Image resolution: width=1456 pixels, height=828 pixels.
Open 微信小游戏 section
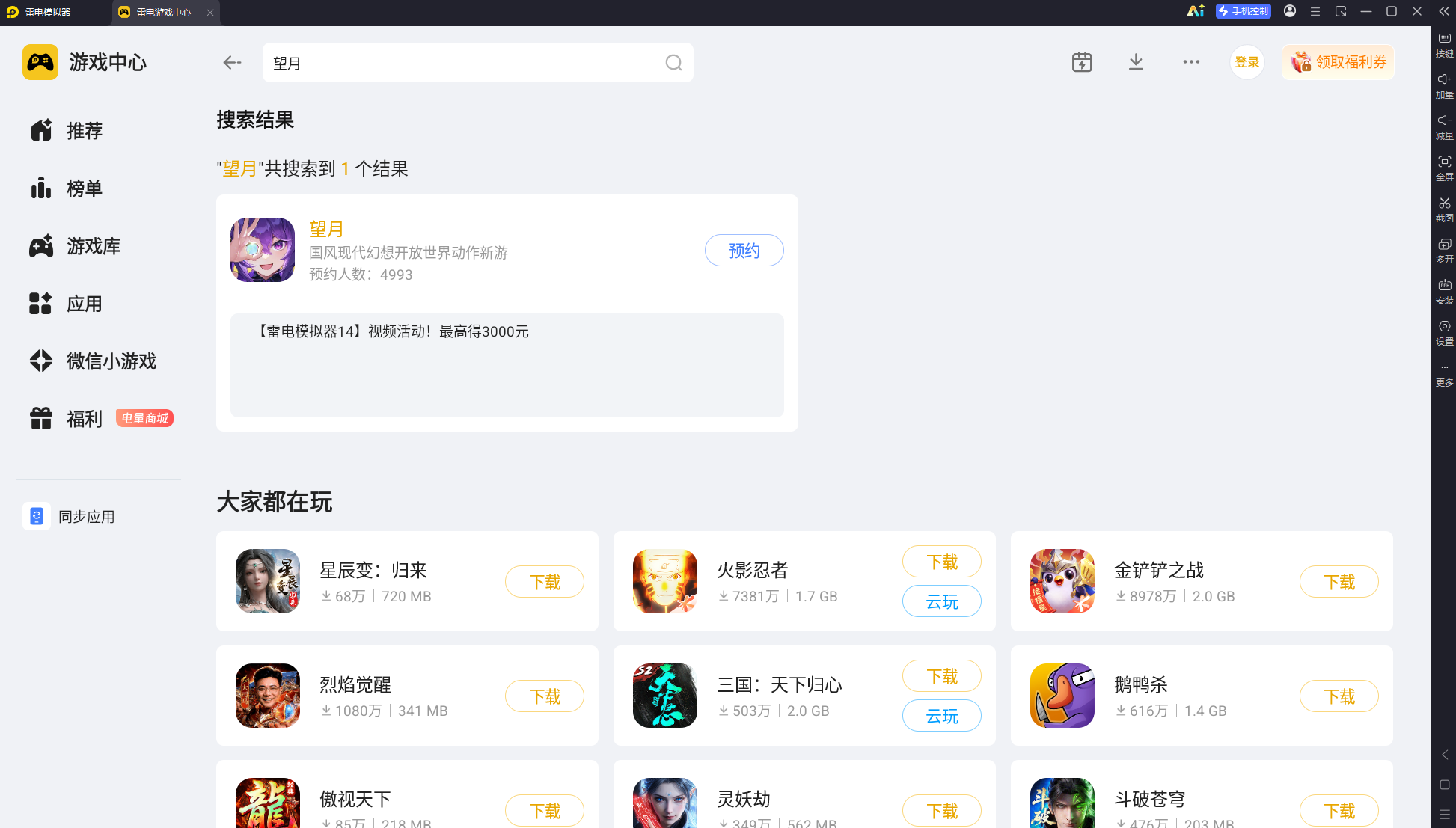pyautogui.click(x=93, y=361)
